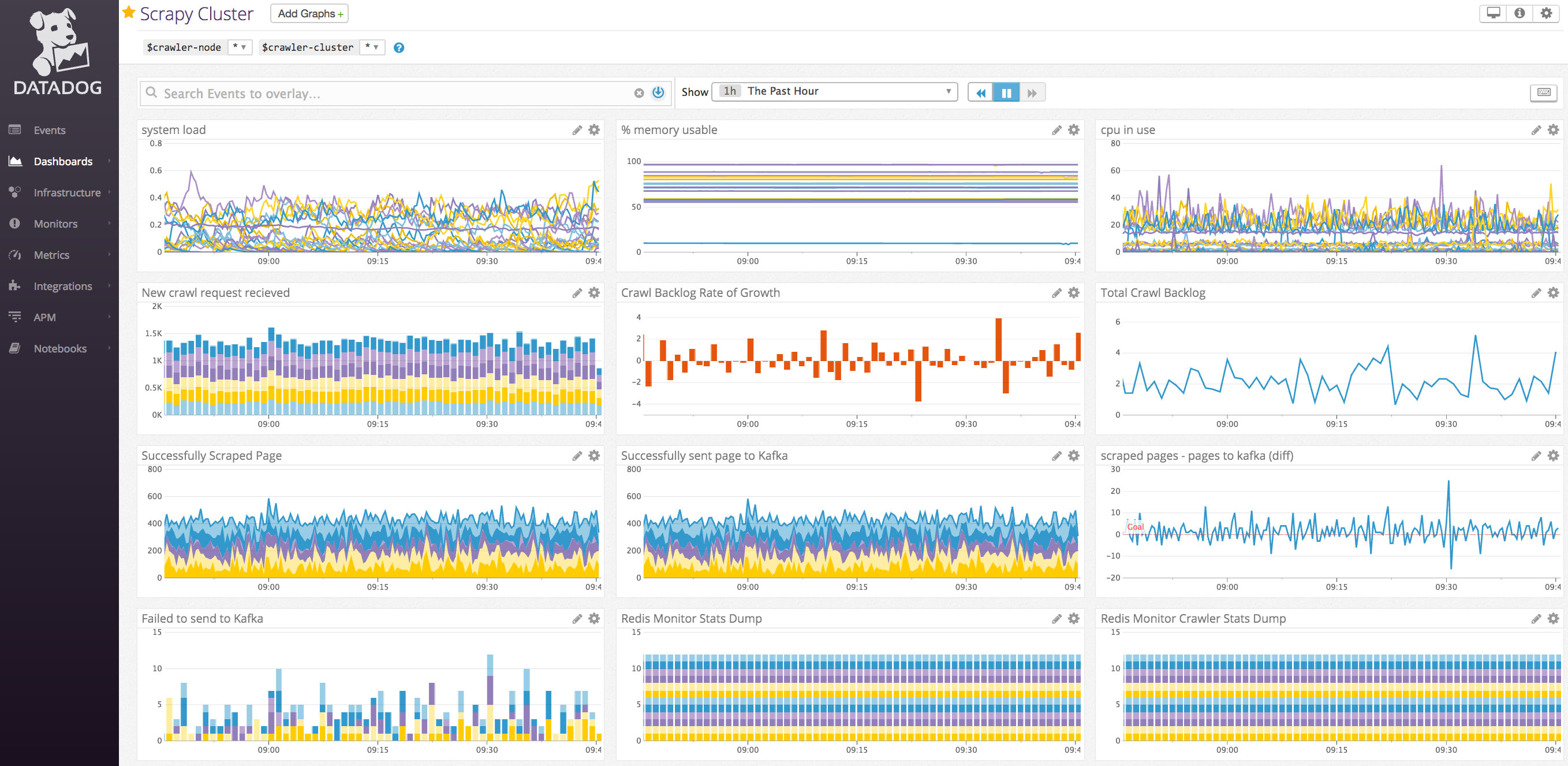Open Total Crawl Backlog gear settings

[1554, 293]
